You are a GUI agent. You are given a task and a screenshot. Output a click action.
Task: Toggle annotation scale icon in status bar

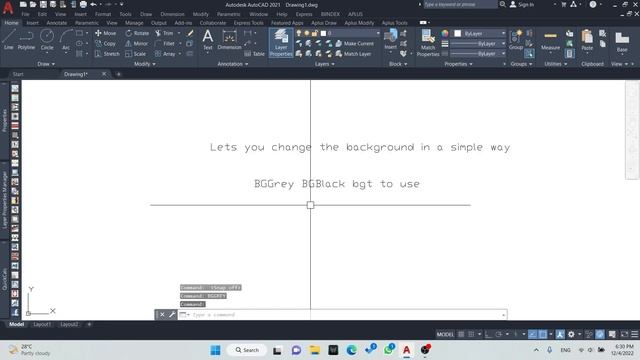tap(560, 334)
